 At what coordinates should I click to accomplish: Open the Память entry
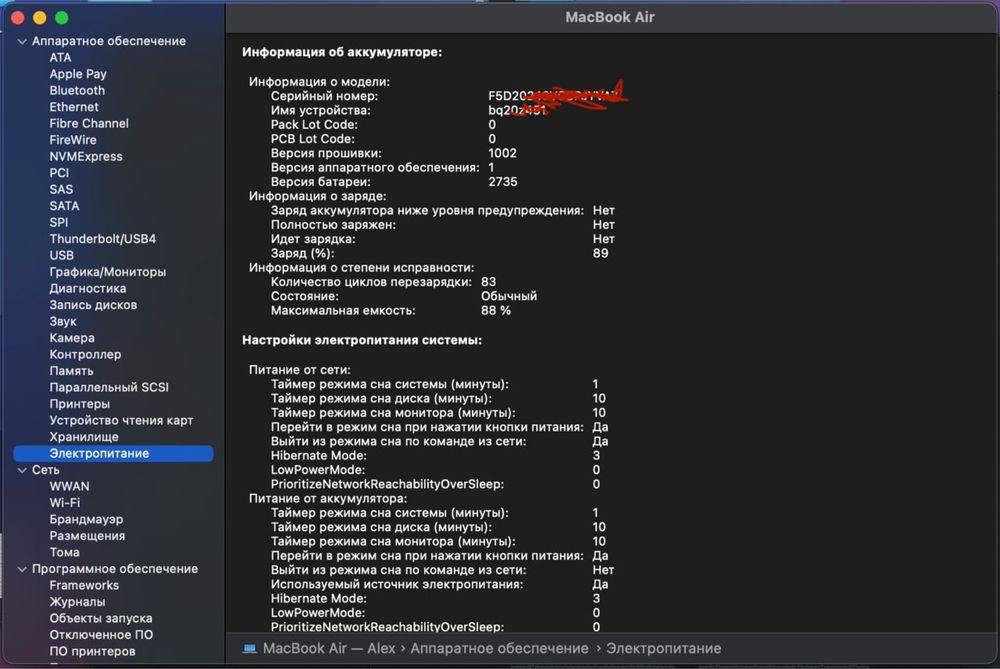(71, 371)
